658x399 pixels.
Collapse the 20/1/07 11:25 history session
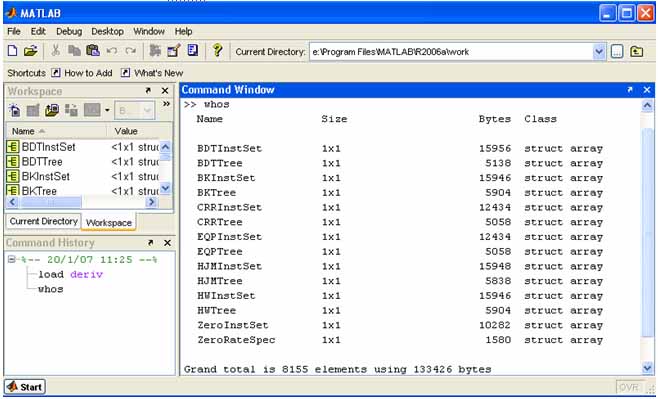[x=12, y=259]
